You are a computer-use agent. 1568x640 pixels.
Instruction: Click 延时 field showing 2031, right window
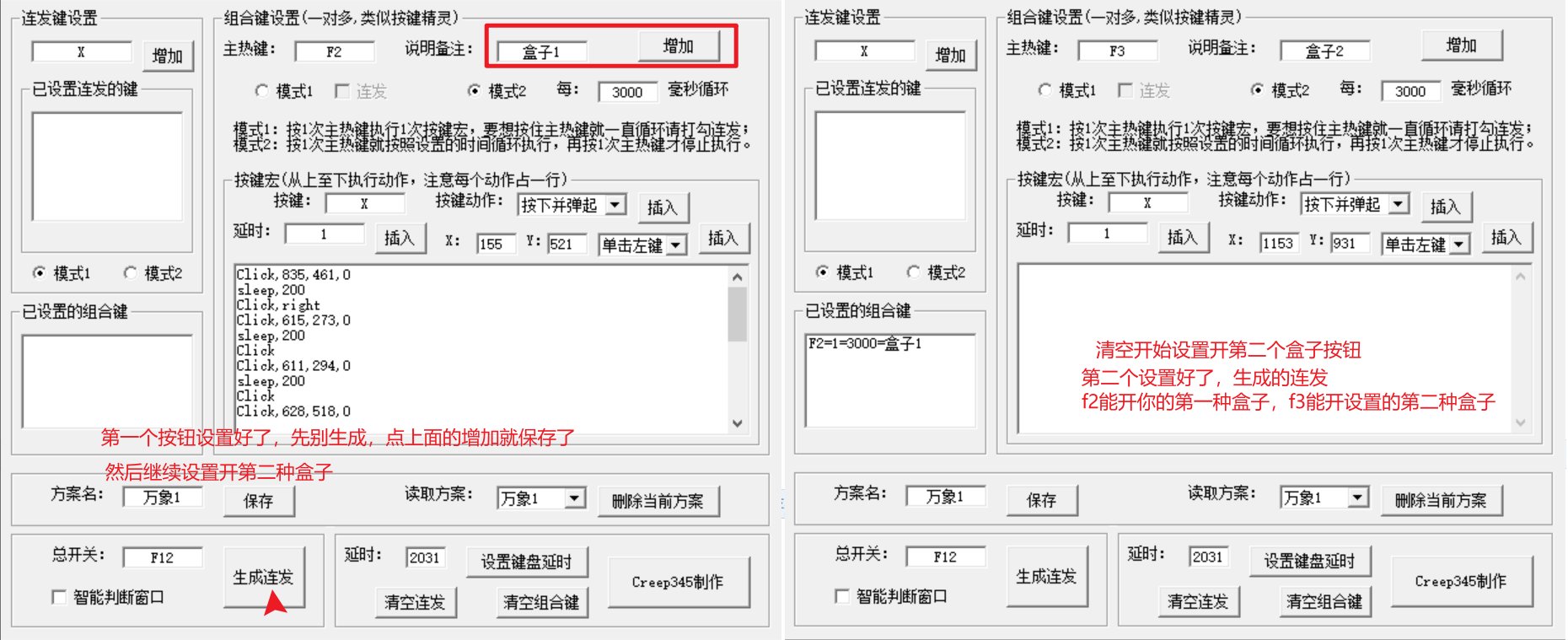click(x=1209, y=557)
